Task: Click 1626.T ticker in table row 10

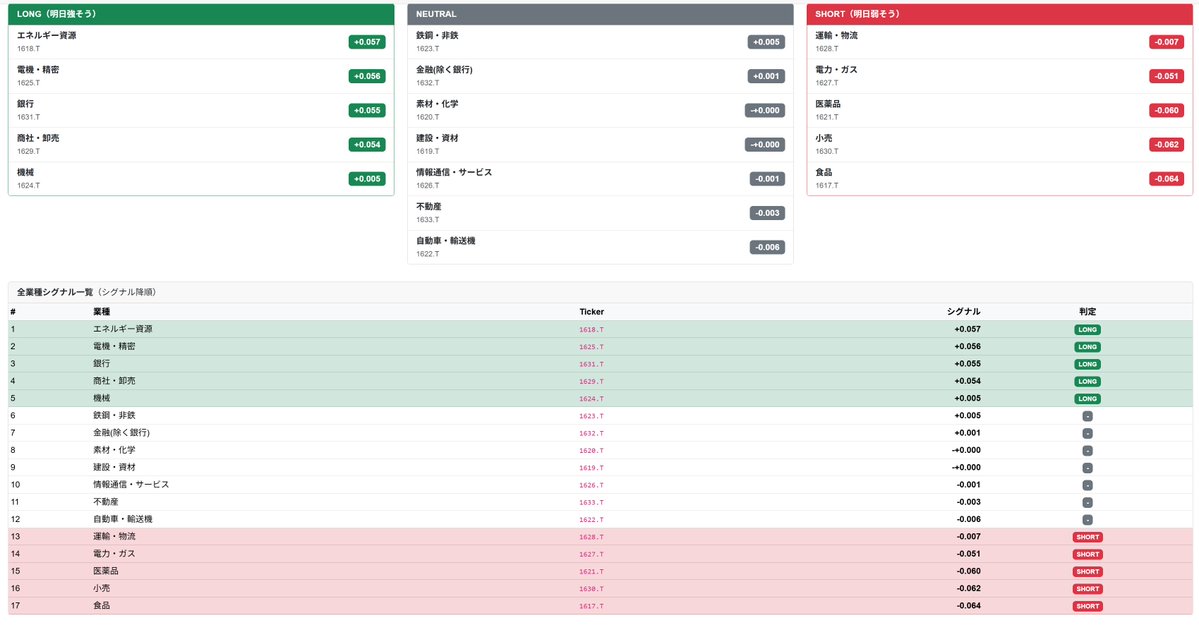Action: click(591, 485)
